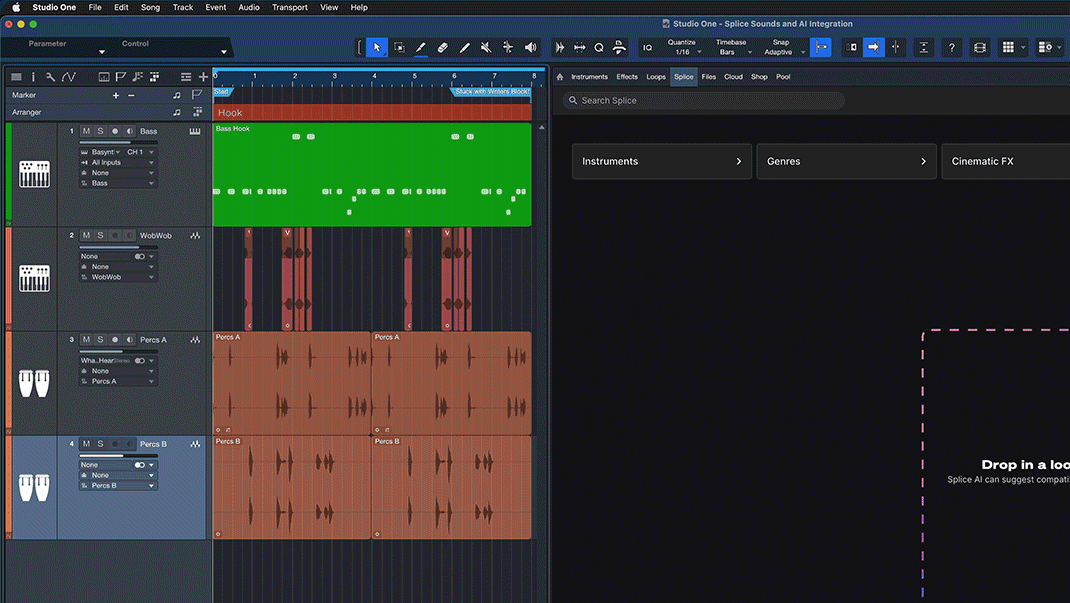The width and height of the screenshot is (1070, 603).
Task: Choose the Listen speaker tool
Action: pos(530,47)
